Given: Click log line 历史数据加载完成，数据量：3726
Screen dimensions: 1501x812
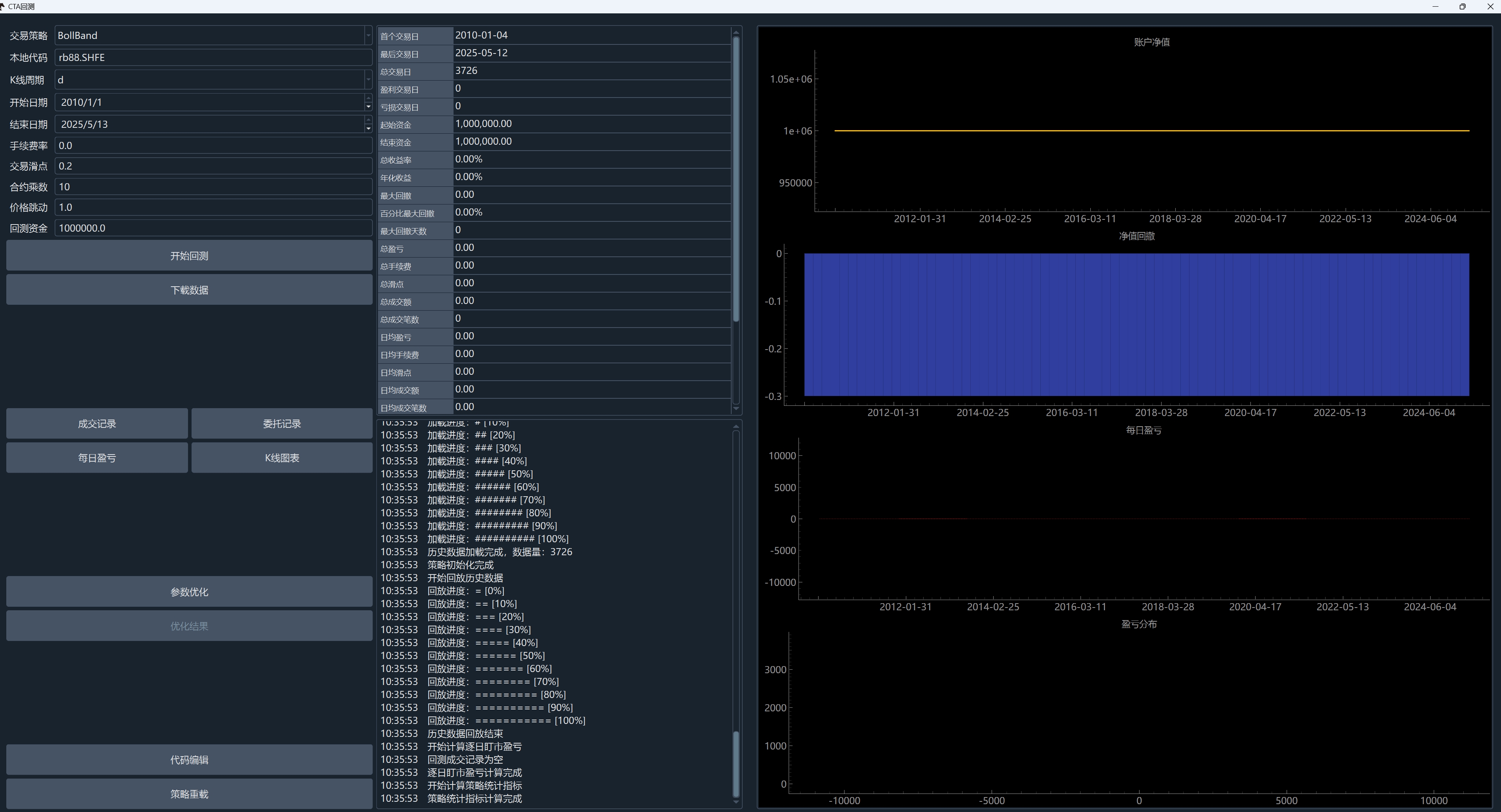Looking at the screenshot, I should pos(500,552).
